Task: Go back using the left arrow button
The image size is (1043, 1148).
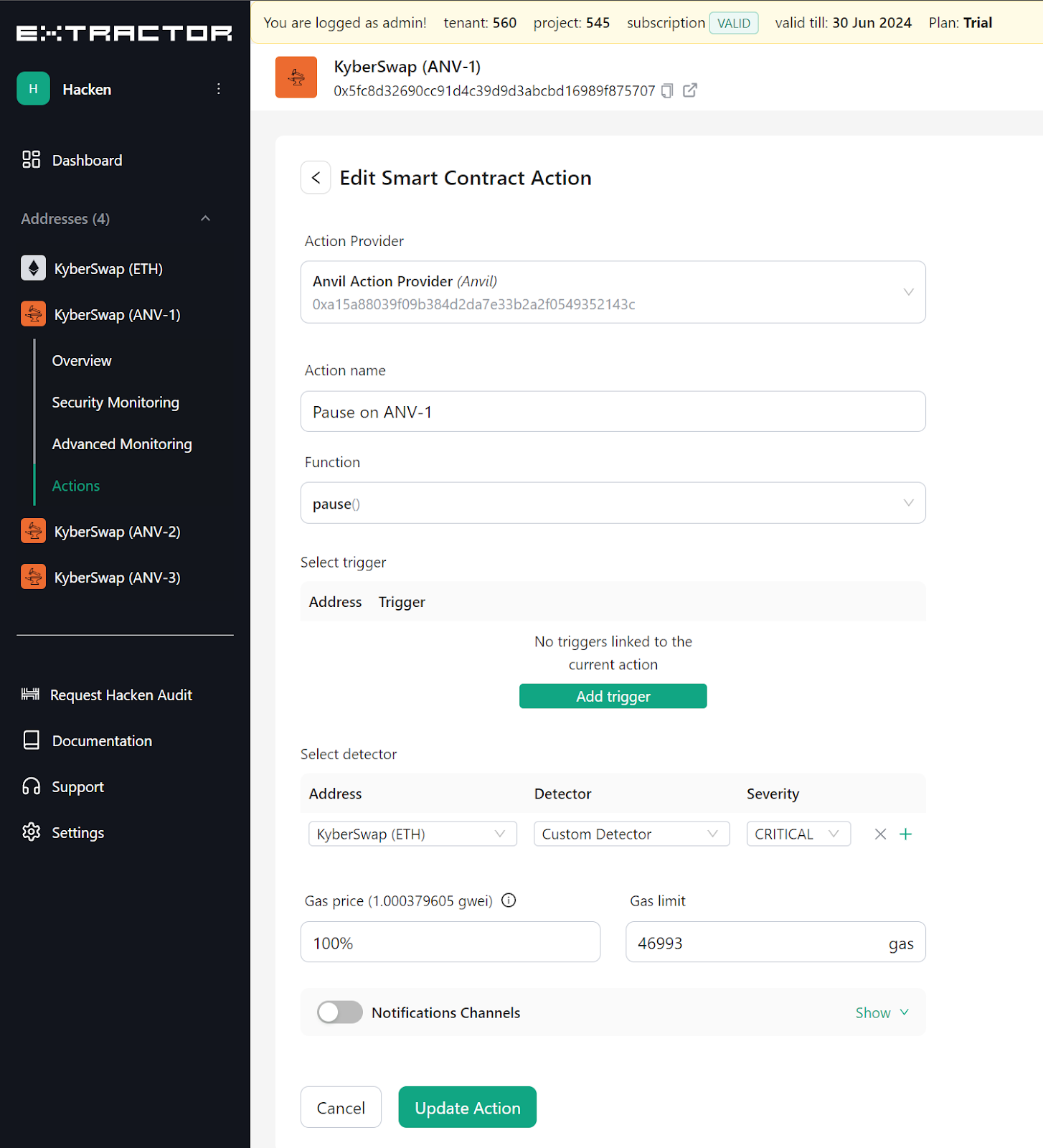Action: coord(316,177)
